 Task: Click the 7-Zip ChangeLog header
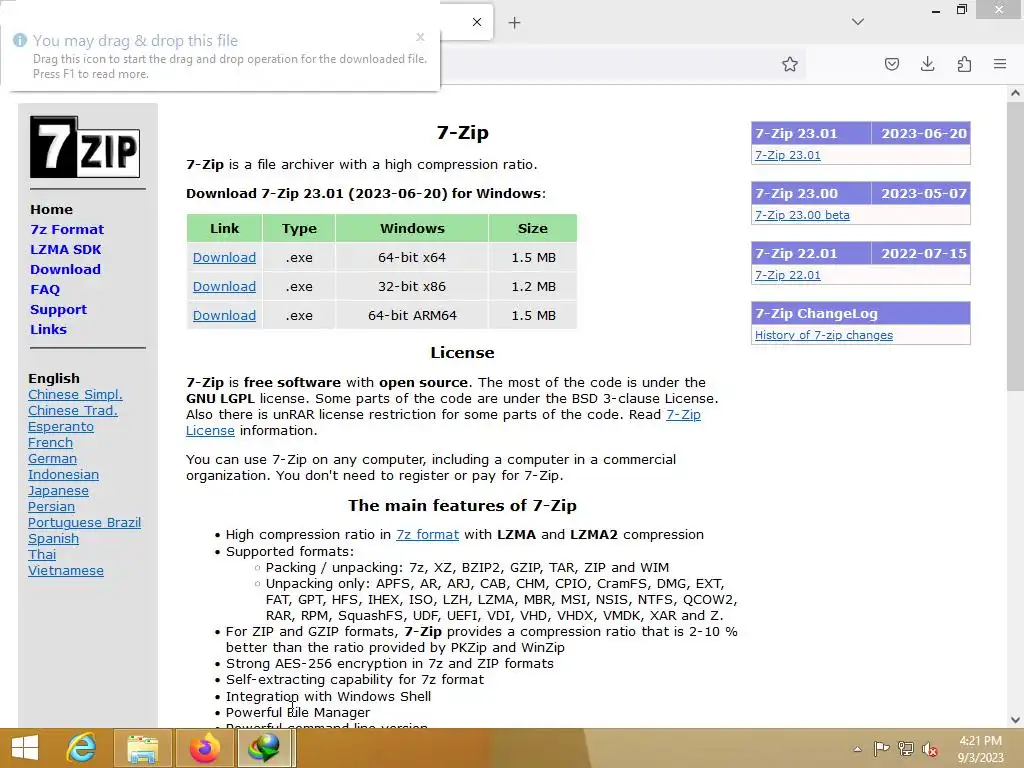pyautogui.click(x=861, y=313)
